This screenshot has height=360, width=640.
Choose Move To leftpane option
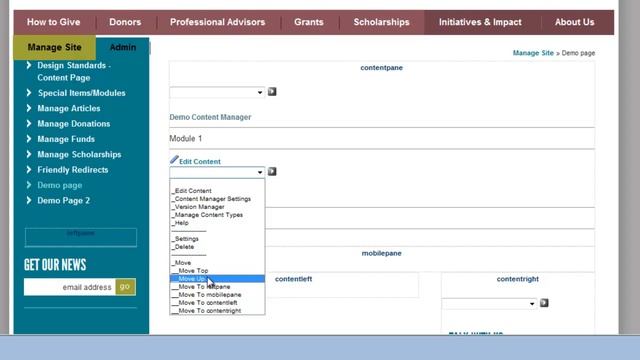click(x=217, y=287)
